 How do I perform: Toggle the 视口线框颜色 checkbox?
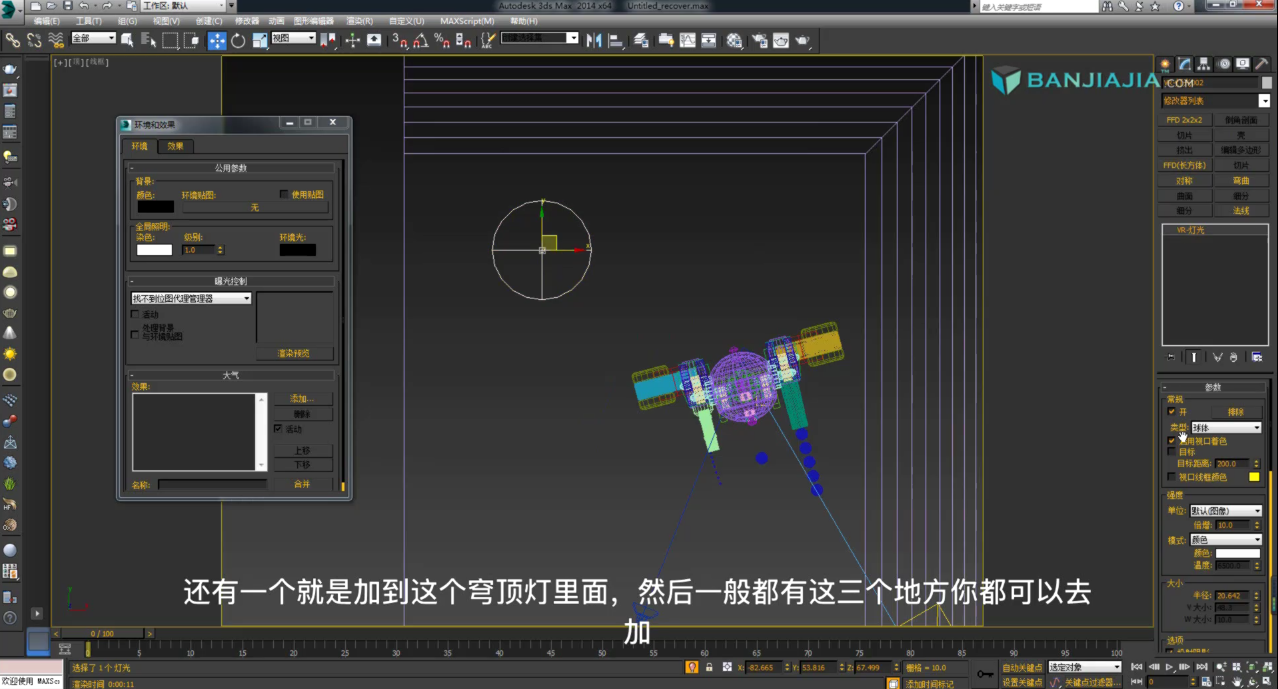[x=1172, y=477]
